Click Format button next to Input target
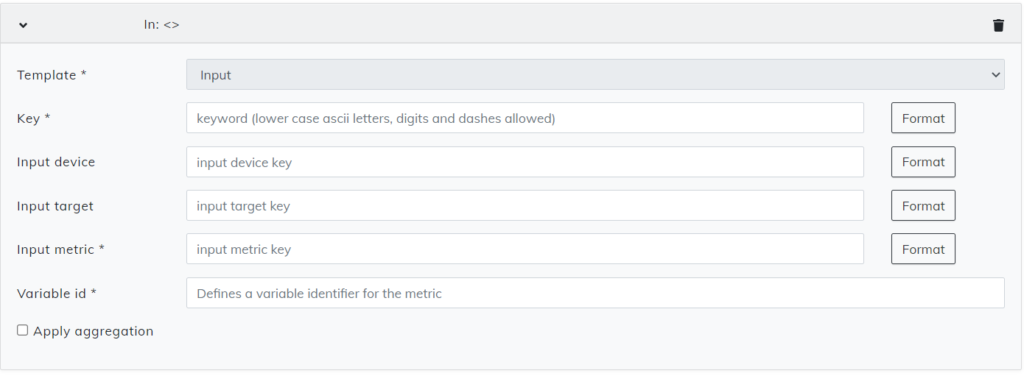The image size is (1024, 376). coord(923,206)
